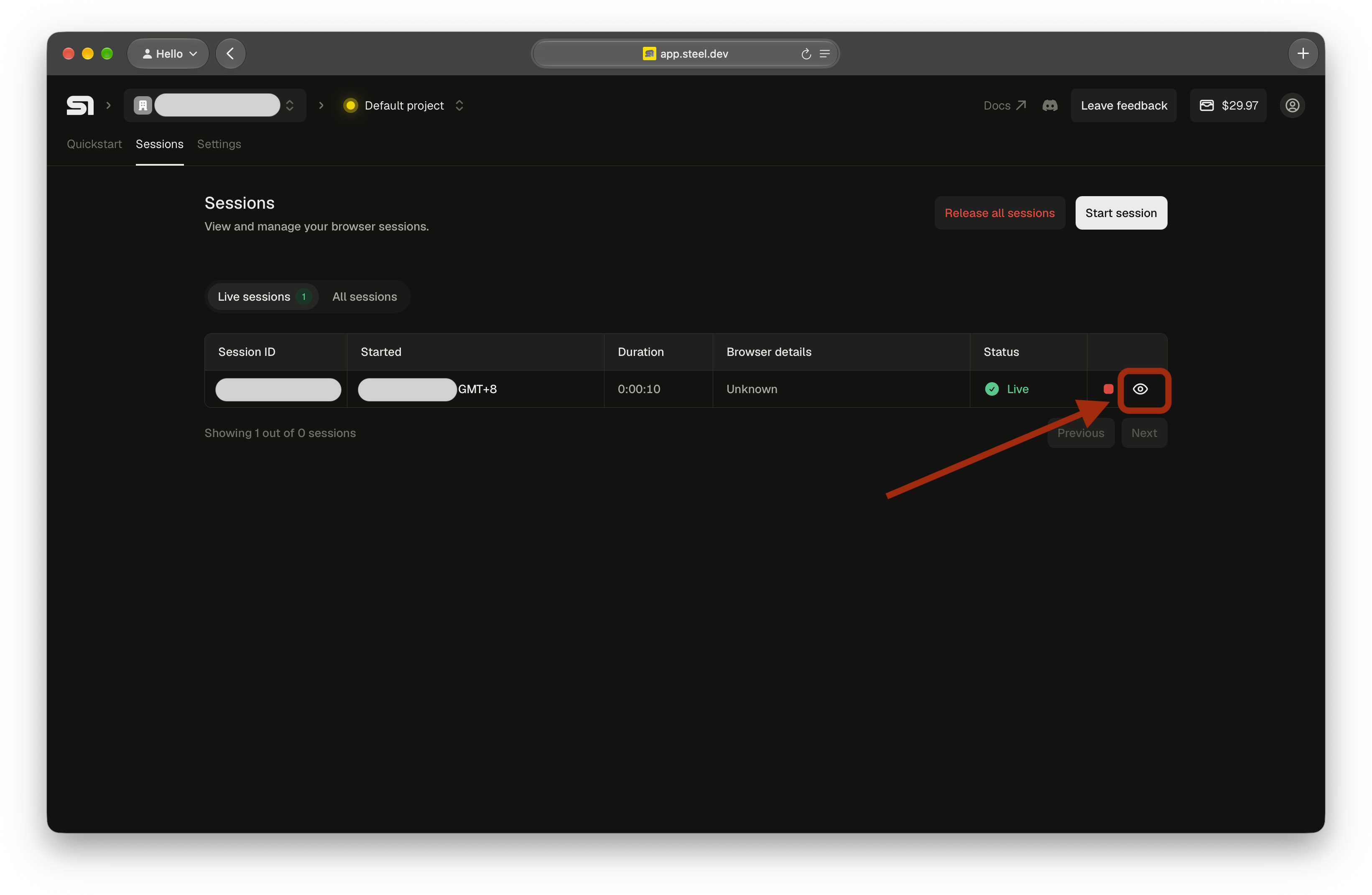Show All sessions list

pyautogui.click(x=365, y=297)
